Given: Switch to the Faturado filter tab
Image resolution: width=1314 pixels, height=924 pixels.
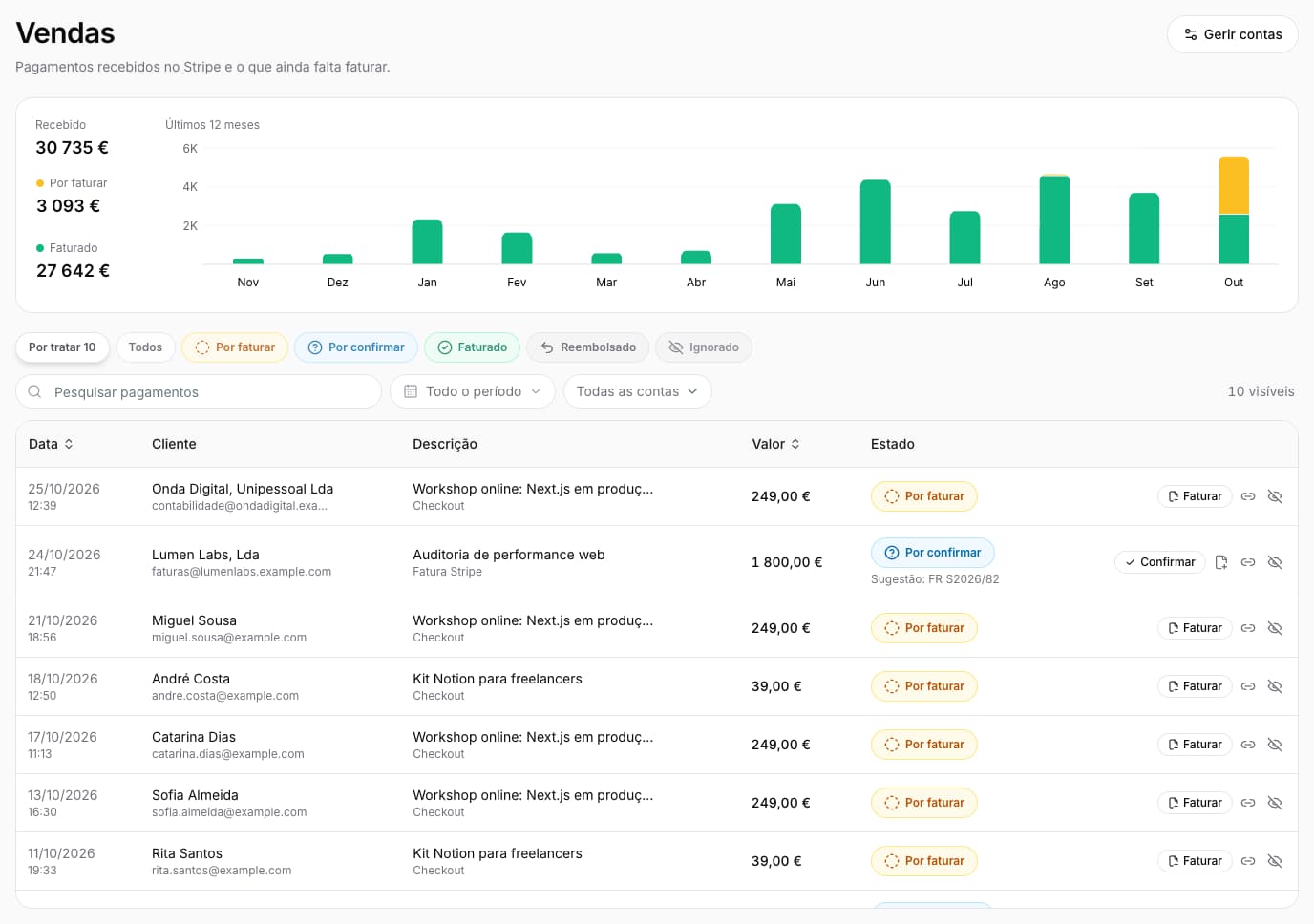Looking at the screenshot, I should click(472, 347).
